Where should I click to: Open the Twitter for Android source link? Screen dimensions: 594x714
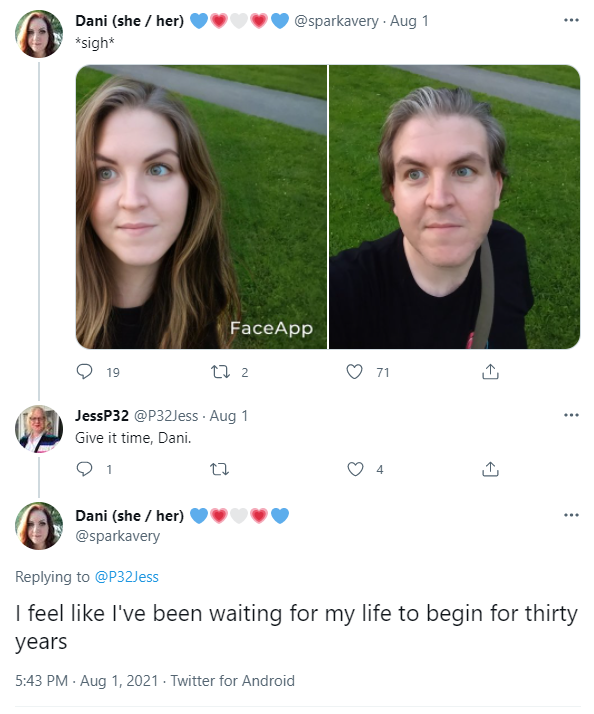point(233,681)
